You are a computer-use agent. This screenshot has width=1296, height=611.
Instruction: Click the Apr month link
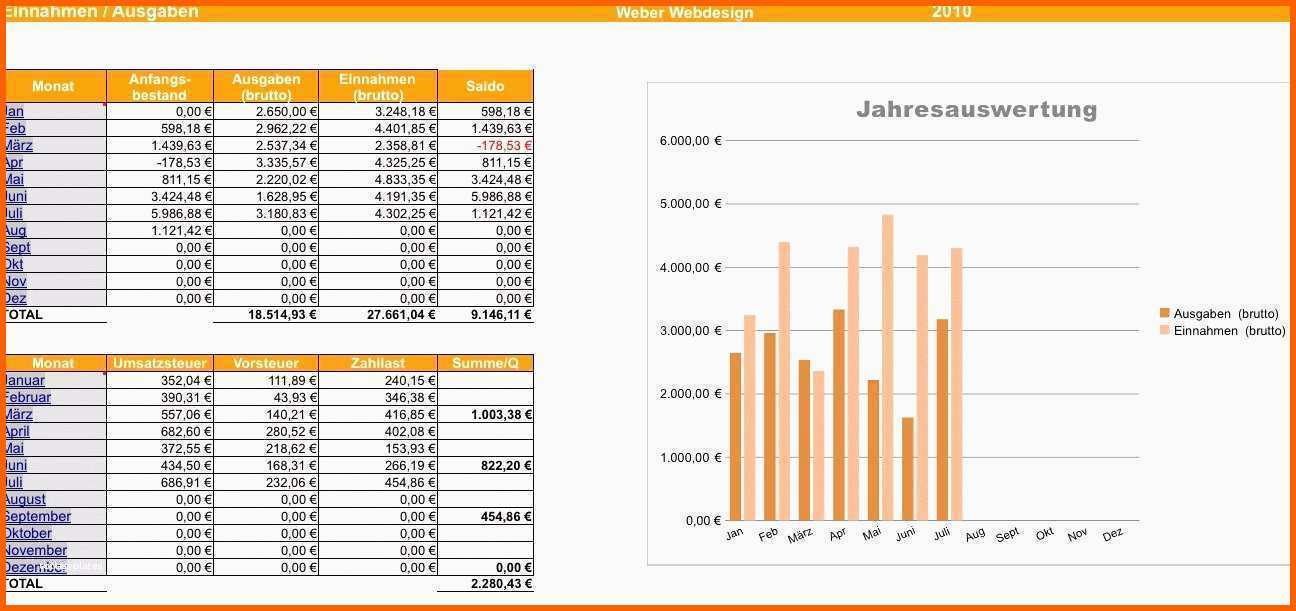(x=14, y=163)
